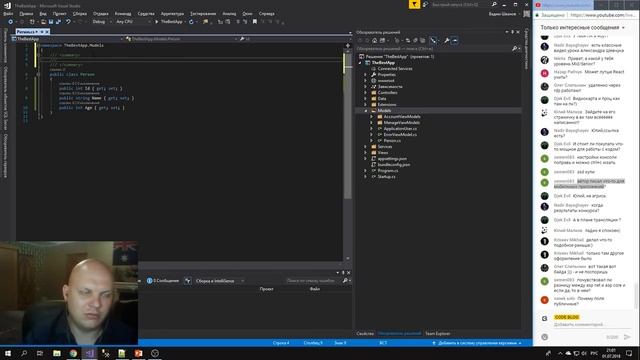Toggle the bookmark toolbar icon

click(x=255, y=22)
